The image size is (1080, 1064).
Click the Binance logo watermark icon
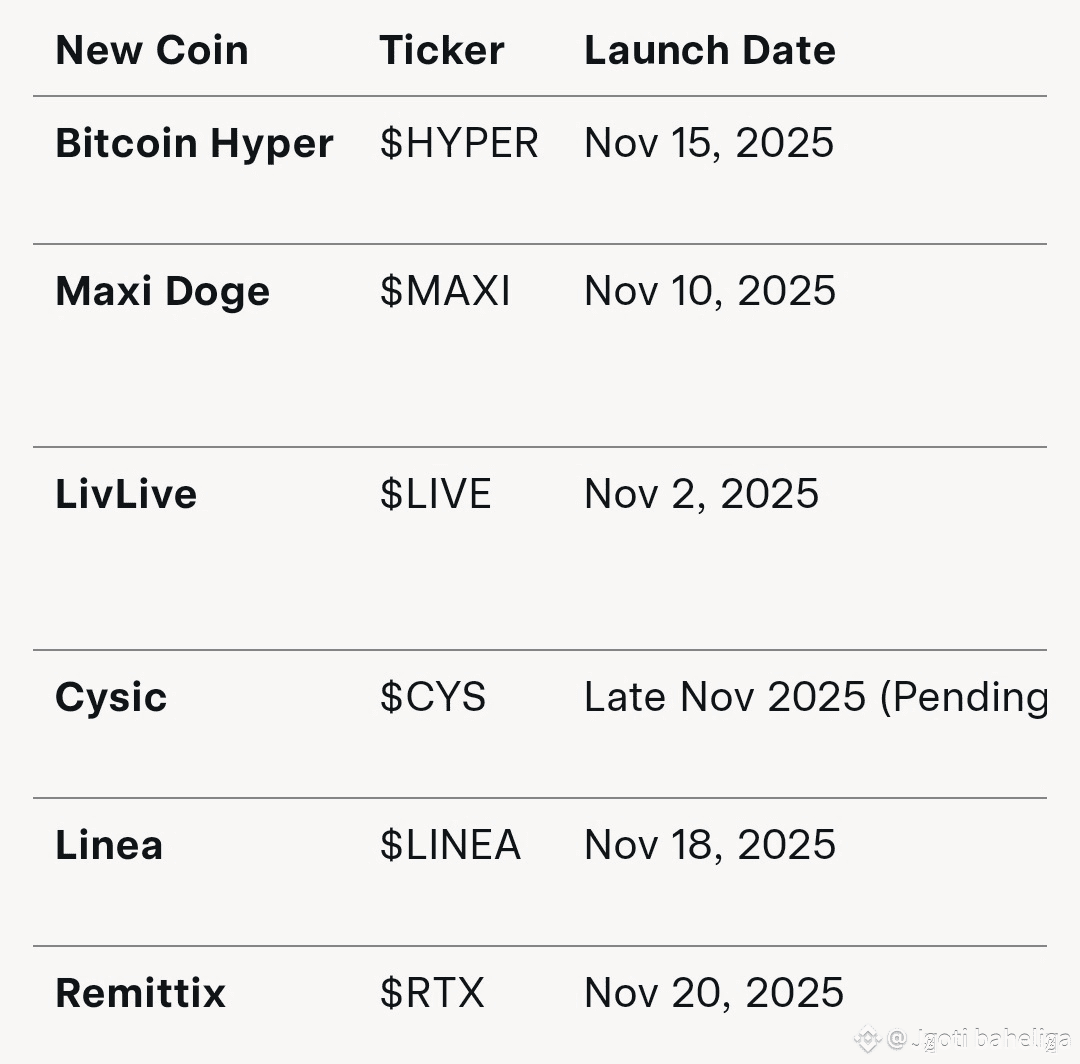tap(867, 1039)
